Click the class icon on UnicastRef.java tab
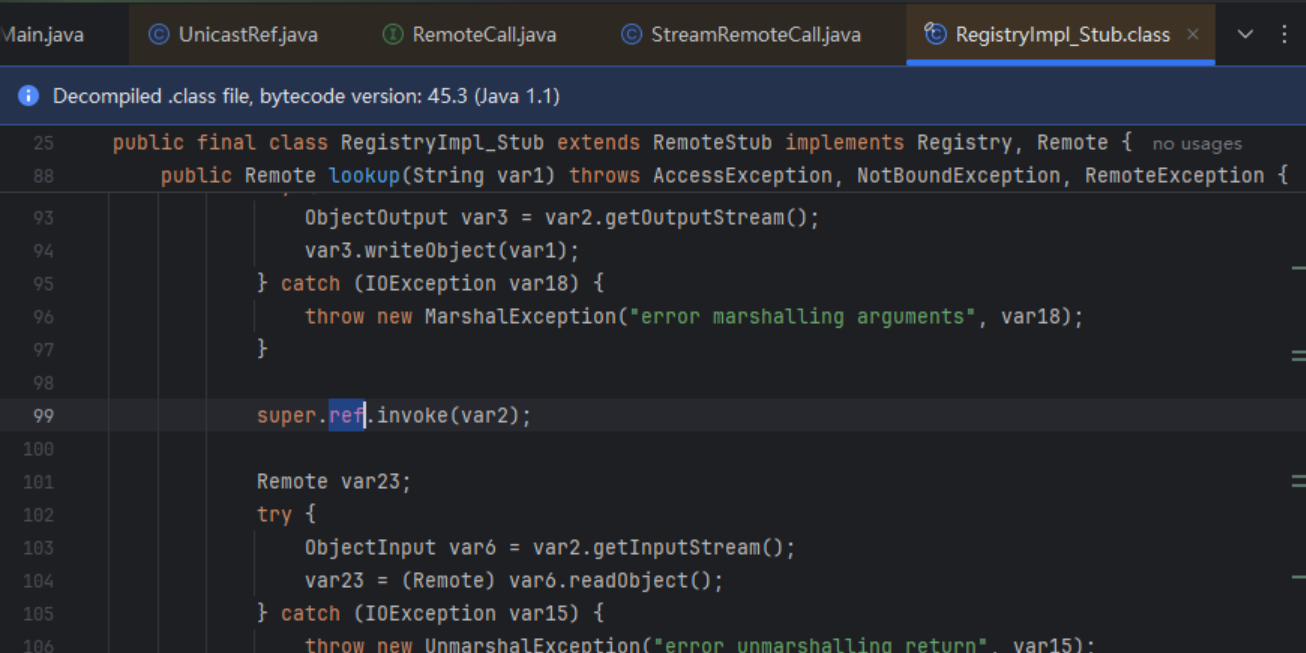 (x=158, y=35)
